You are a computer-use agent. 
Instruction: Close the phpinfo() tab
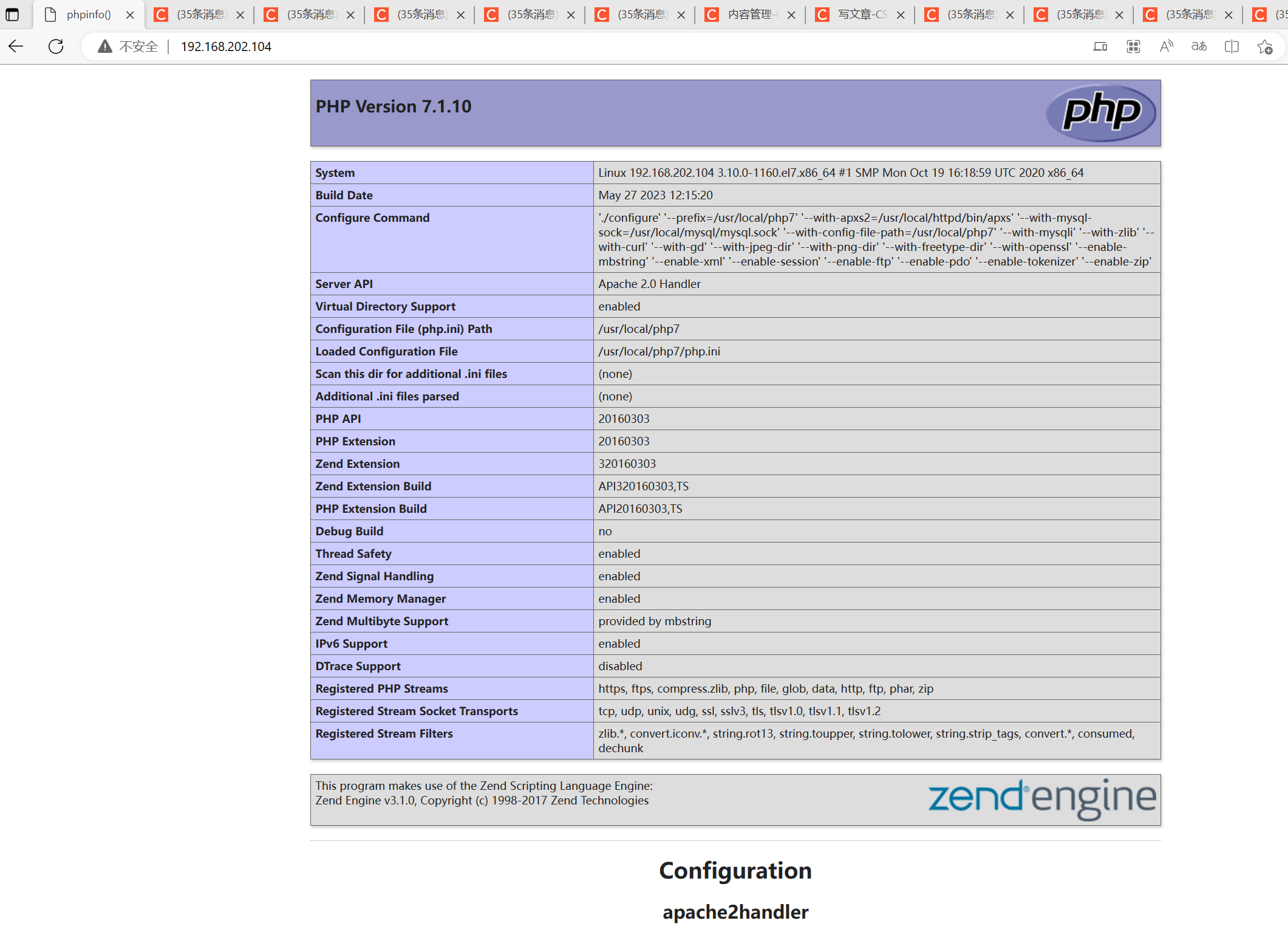(130, 15)
